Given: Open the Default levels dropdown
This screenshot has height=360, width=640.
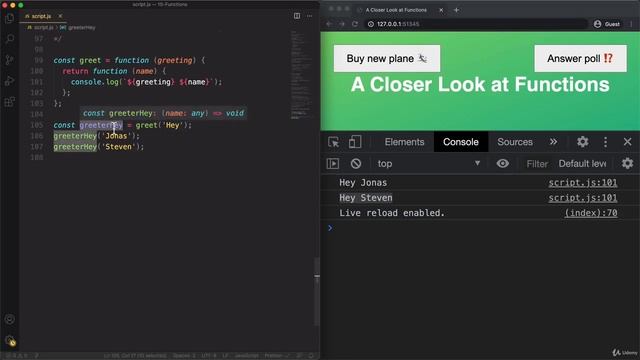Looking at the screenshot, I should pos(582,164).
